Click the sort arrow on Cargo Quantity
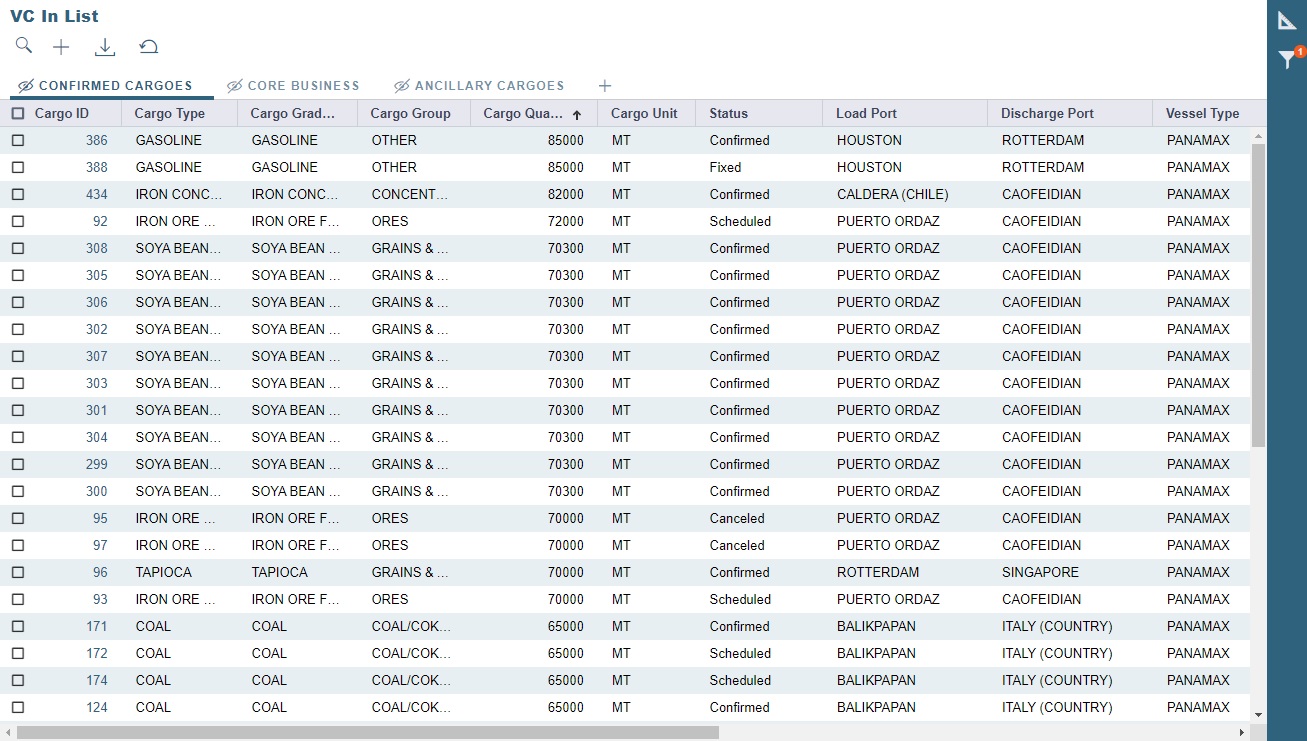The height and width of the screenshot is (741, 1307). click(577, 115)
